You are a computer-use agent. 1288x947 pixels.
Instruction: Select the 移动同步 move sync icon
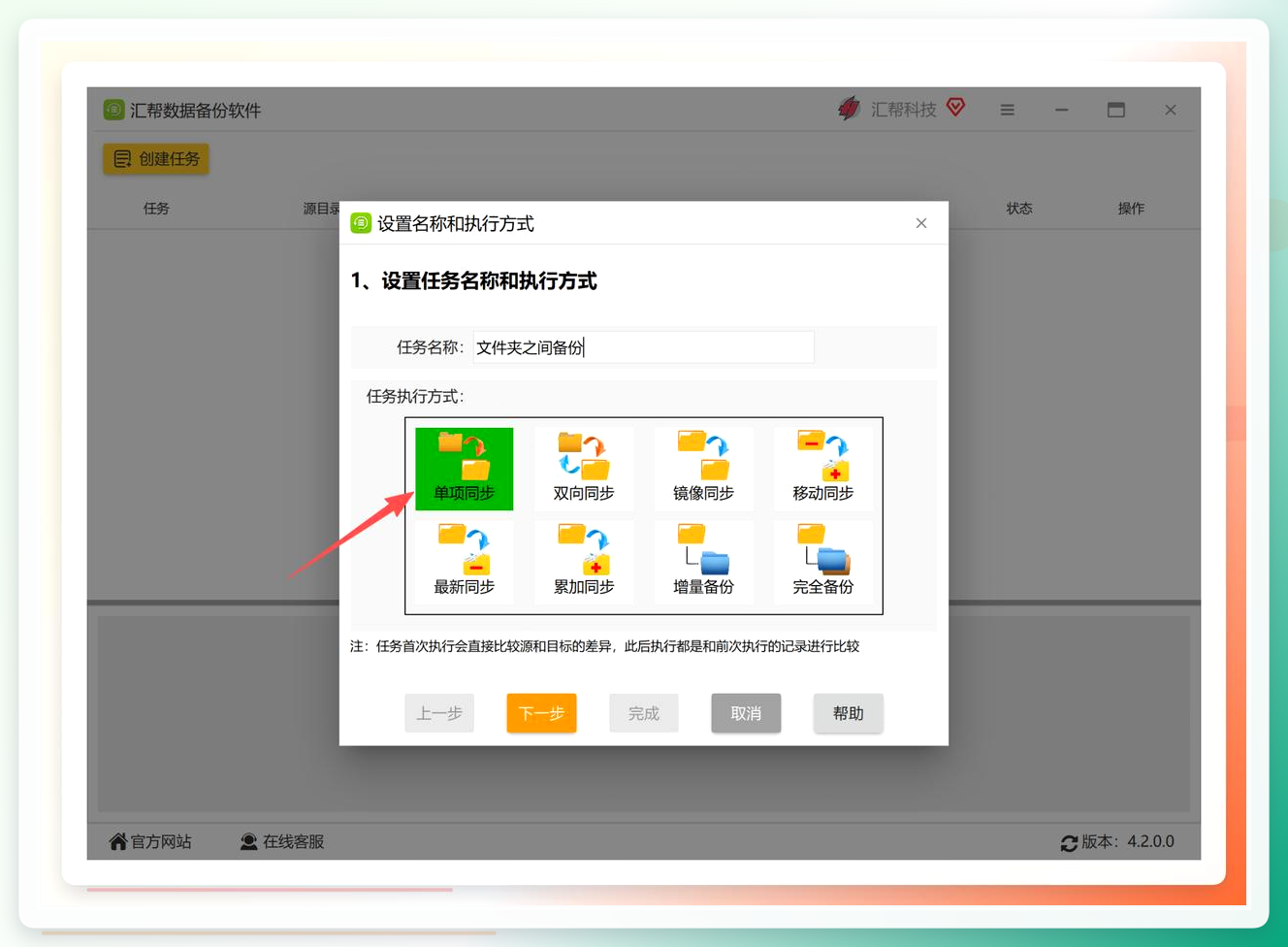[x=822, y=469]
